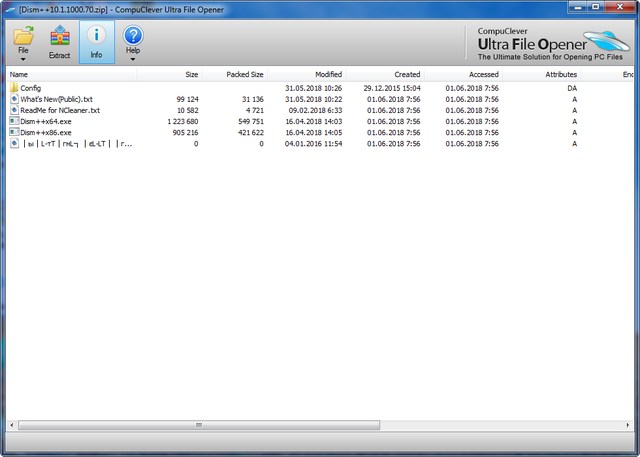Sort list by Modified column
The height and width of the screenshot is (457, 640).
328,74
